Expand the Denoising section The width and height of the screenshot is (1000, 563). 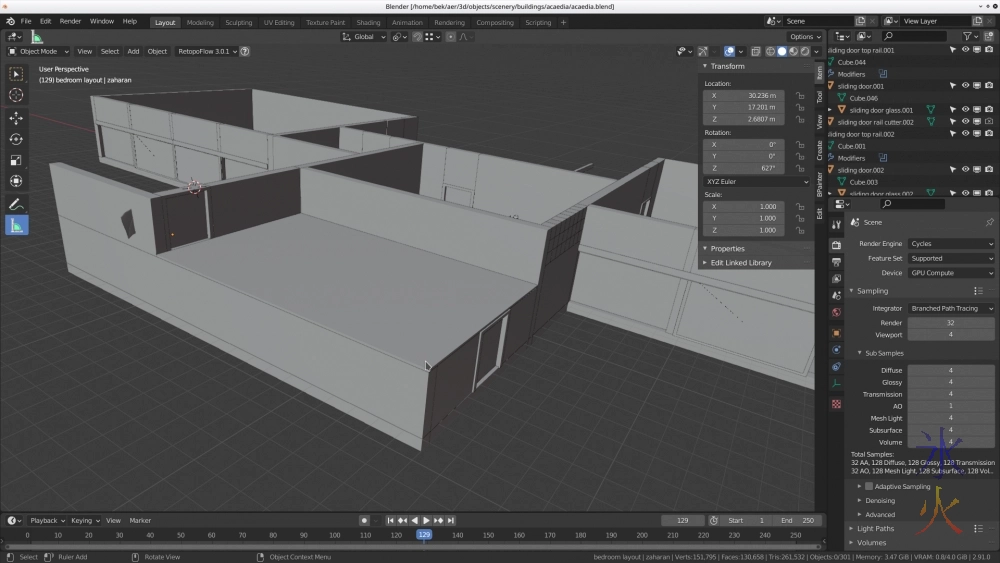(x=879, y=500)
